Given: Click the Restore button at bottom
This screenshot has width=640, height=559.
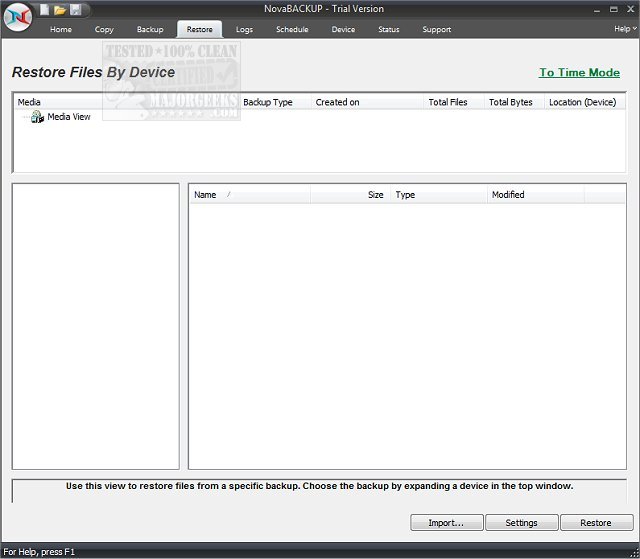Looking at the screenshot, I should pyautogui.click(x=596, y=523).
